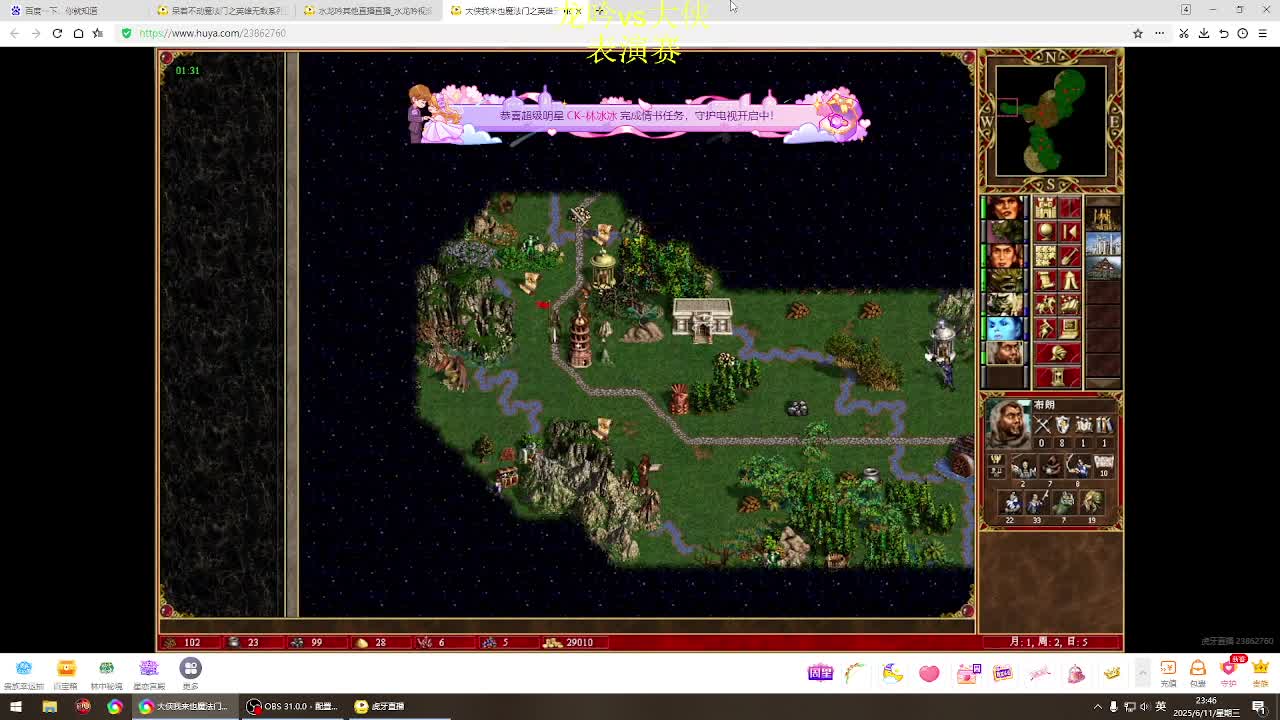Open System Options computer button

point(1069,329)
